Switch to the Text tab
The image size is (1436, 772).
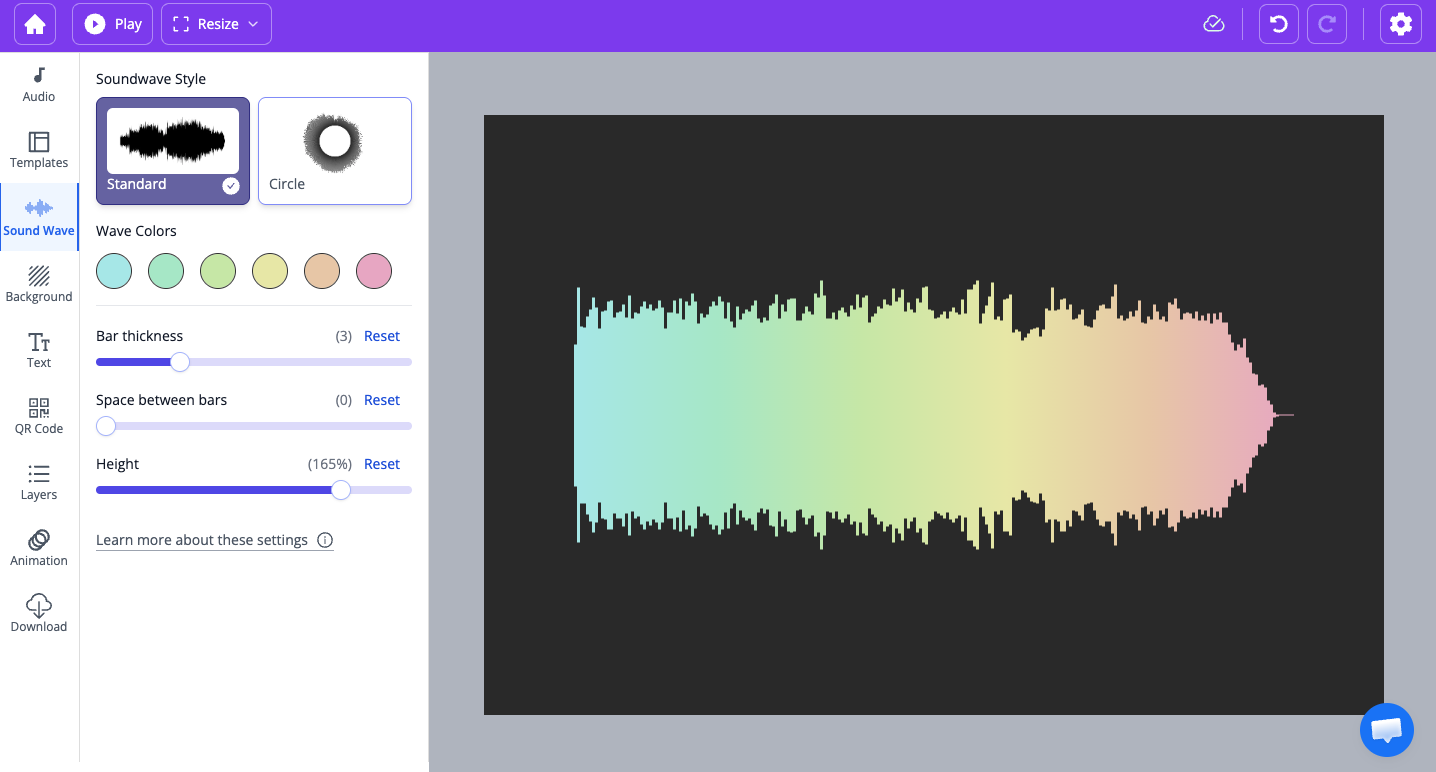[39, 350]
